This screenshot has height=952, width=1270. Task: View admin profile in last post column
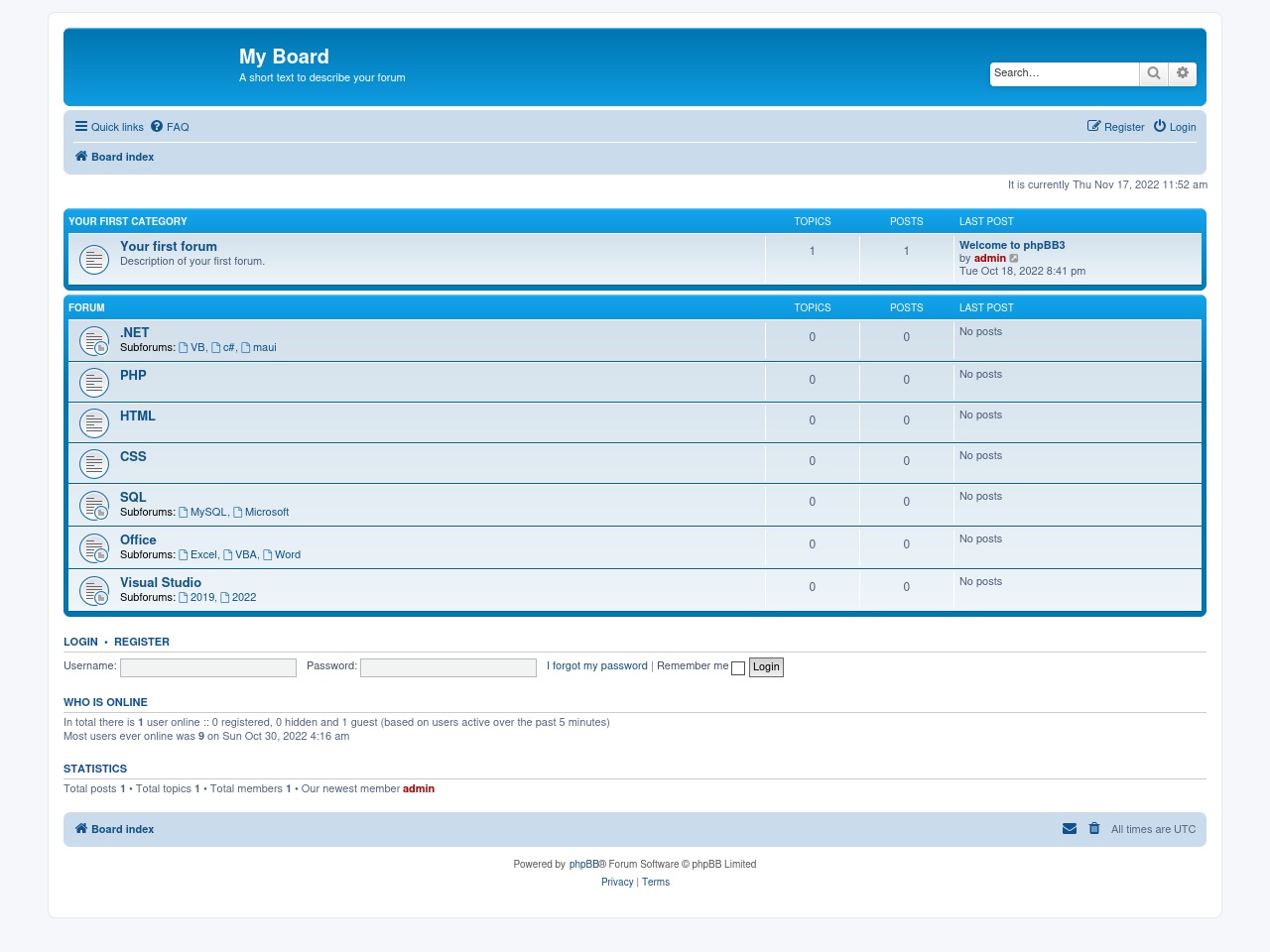(990, 258)
